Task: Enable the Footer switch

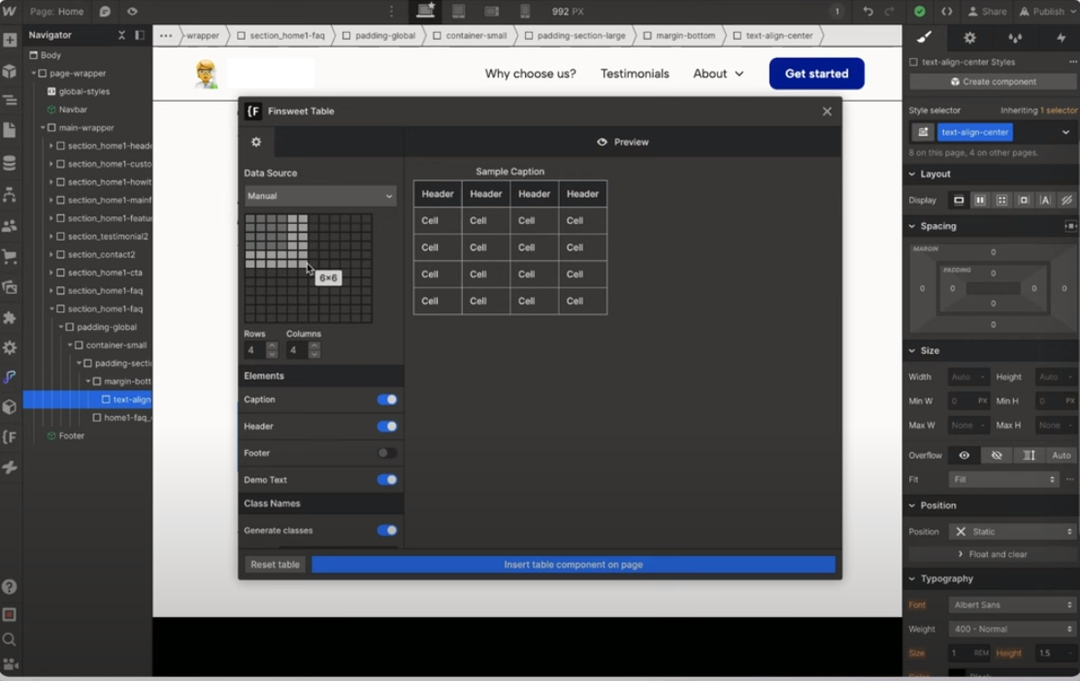Action: [387, 453]
